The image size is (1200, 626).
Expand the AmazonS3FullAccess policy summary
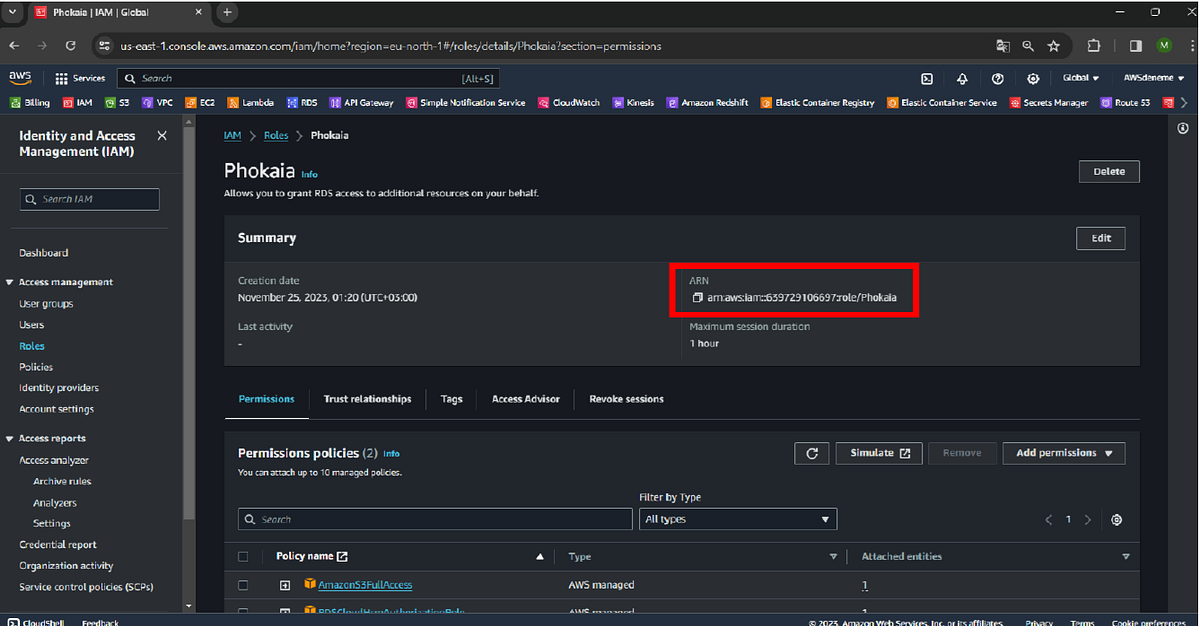285,584
